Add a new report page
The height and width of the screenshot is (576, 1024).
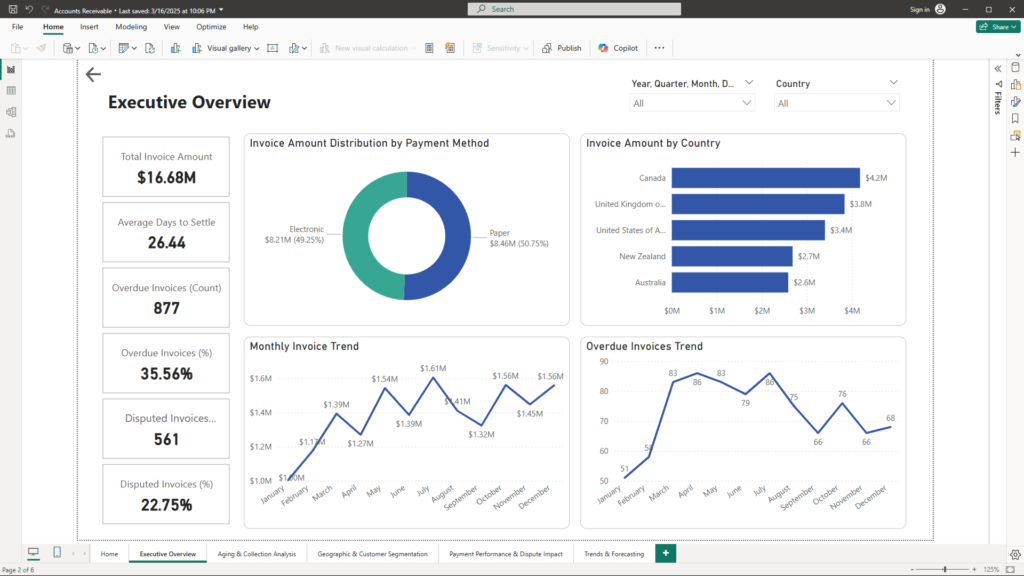pos(665,553)
